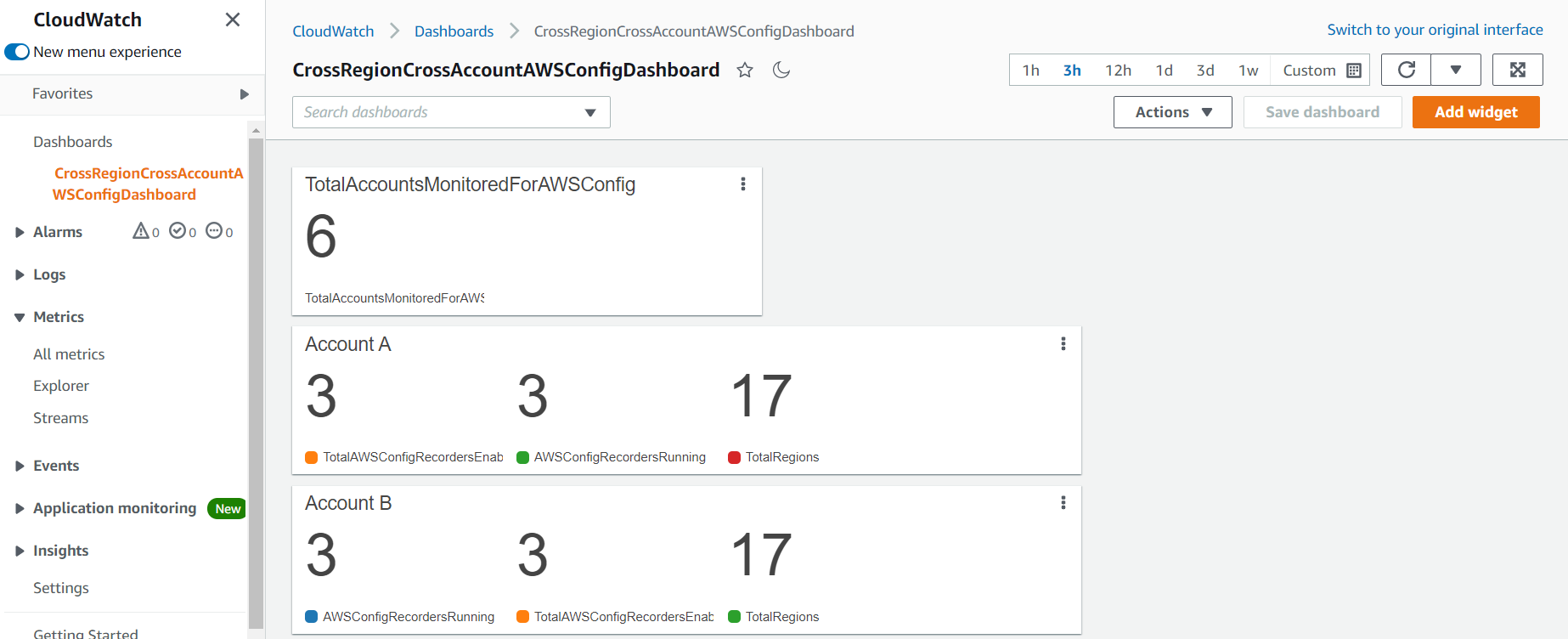The height and width of the screenshot is (639, 1568).
Task: Expand Application monitoring section
Action: pyautogui.click(x=20, y=508)
